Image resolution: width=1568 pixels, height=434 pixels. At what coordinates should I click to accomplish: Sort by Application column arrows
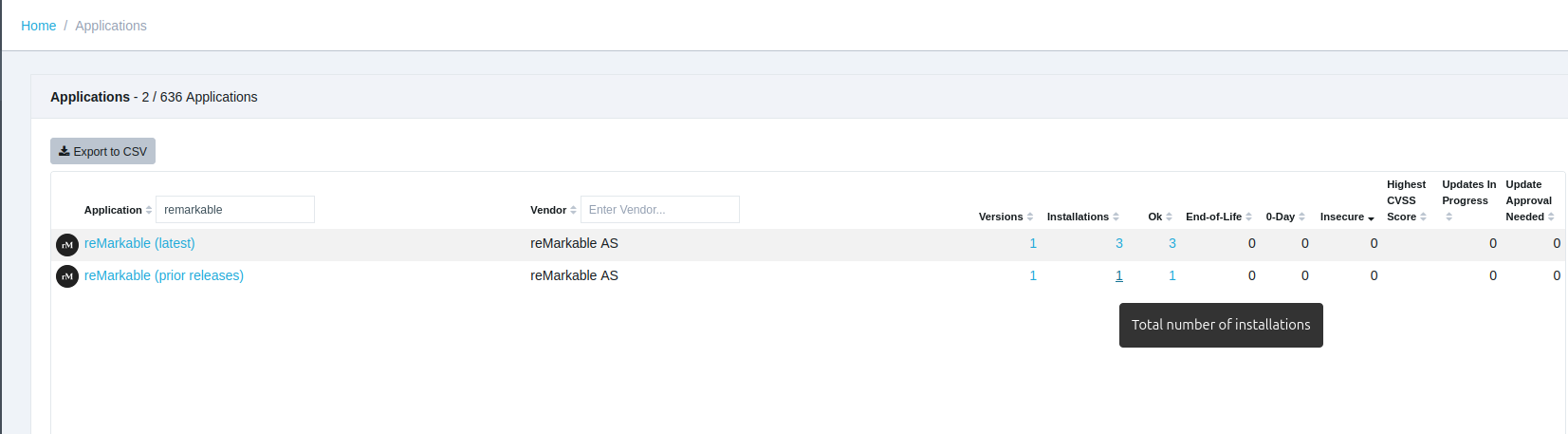(149, 210)
